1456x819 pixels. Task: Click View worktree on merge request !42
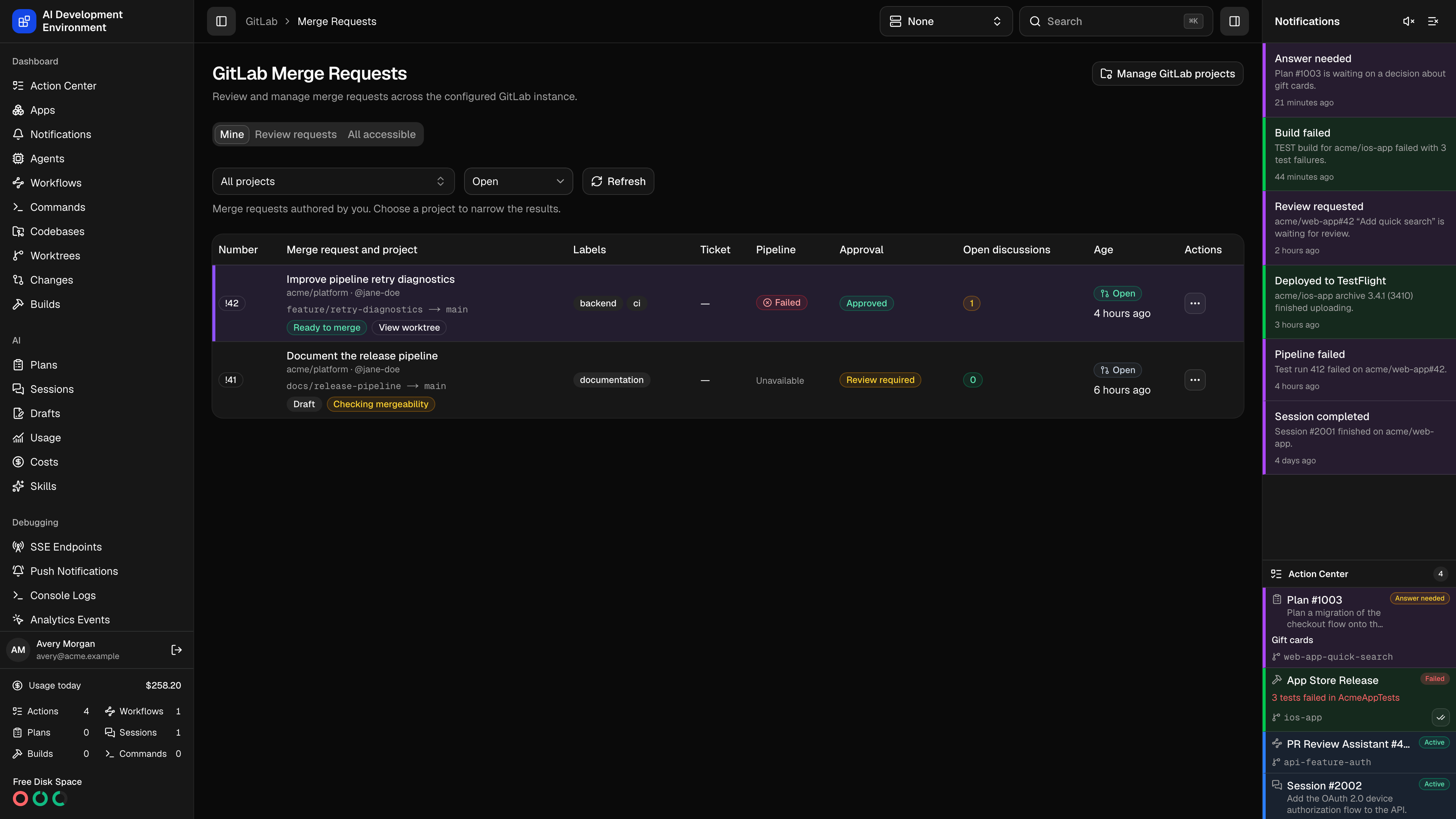pos(409,328)
